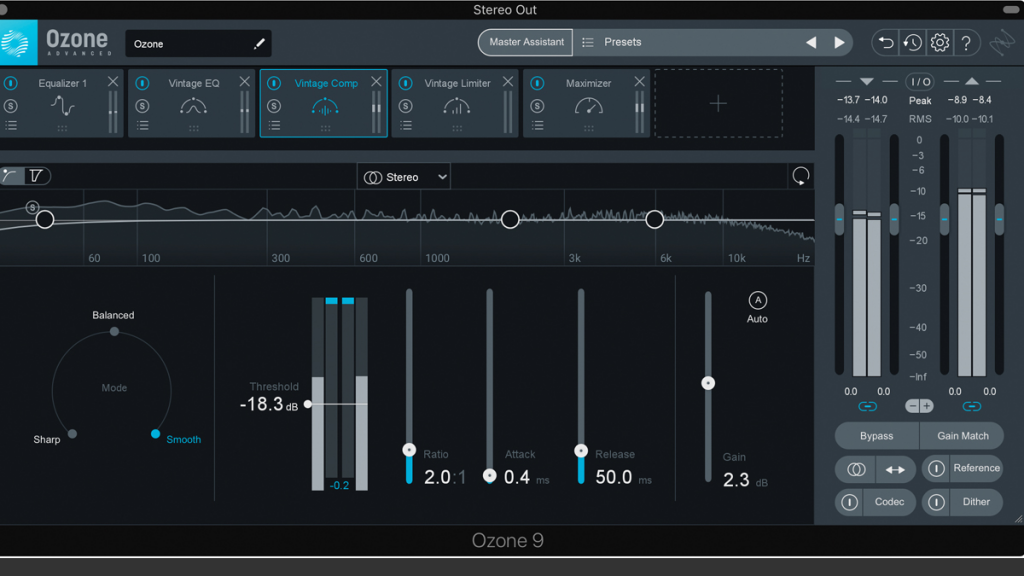Enable the Dither power toggle

935,502
